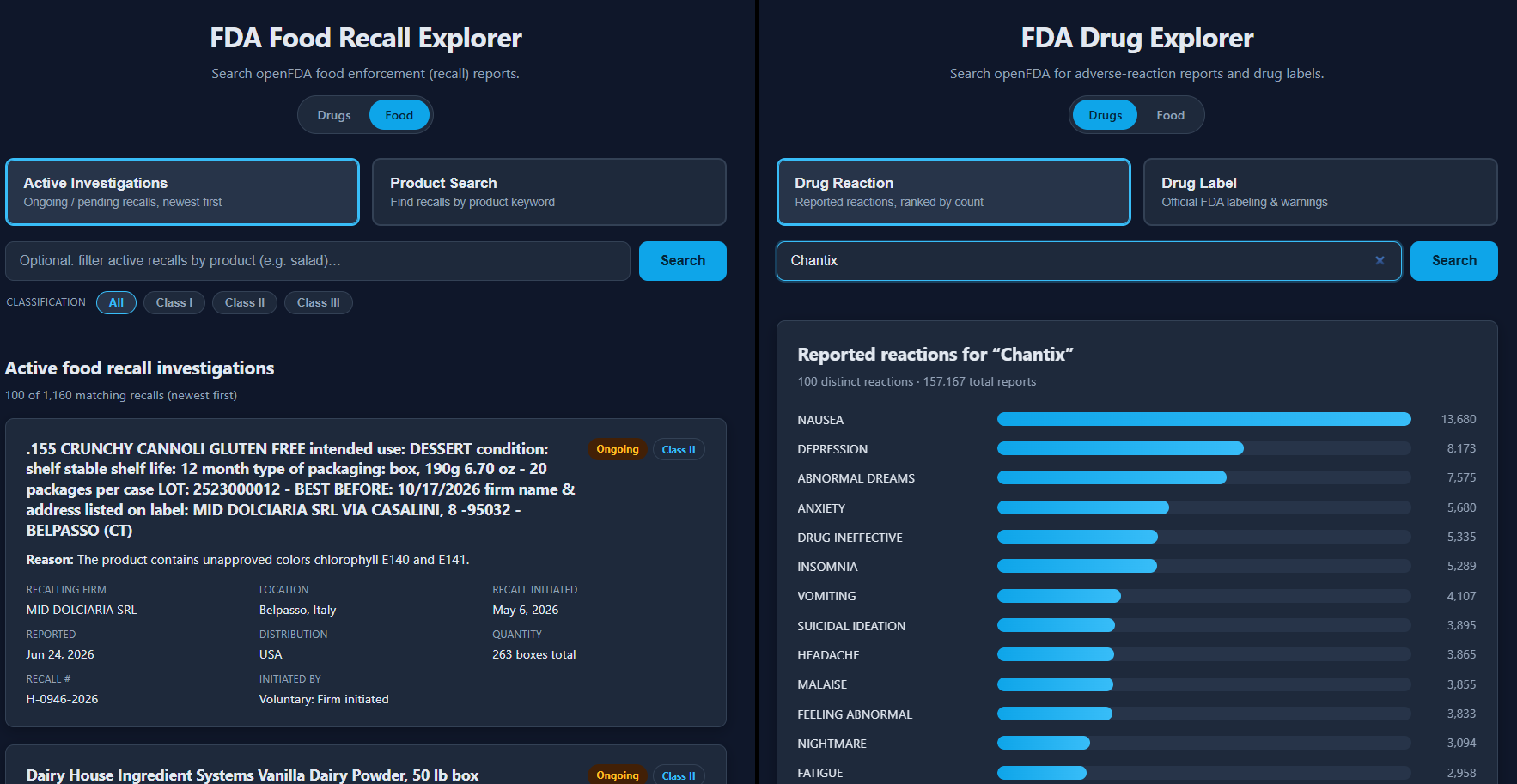
Task: Select the MALAISE reaction label
Action: [x=822, y=684]
